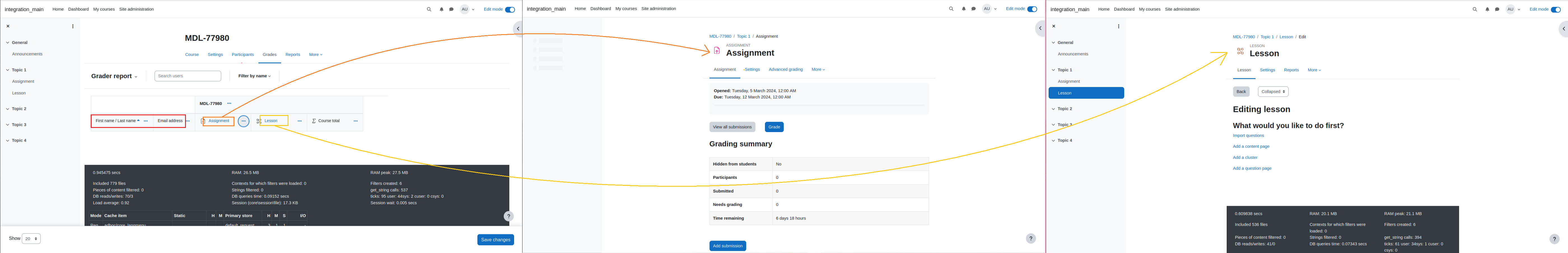Open Settings tab in the Assignment window
This screenshot has width=1568, height=253.
[752, 69]
